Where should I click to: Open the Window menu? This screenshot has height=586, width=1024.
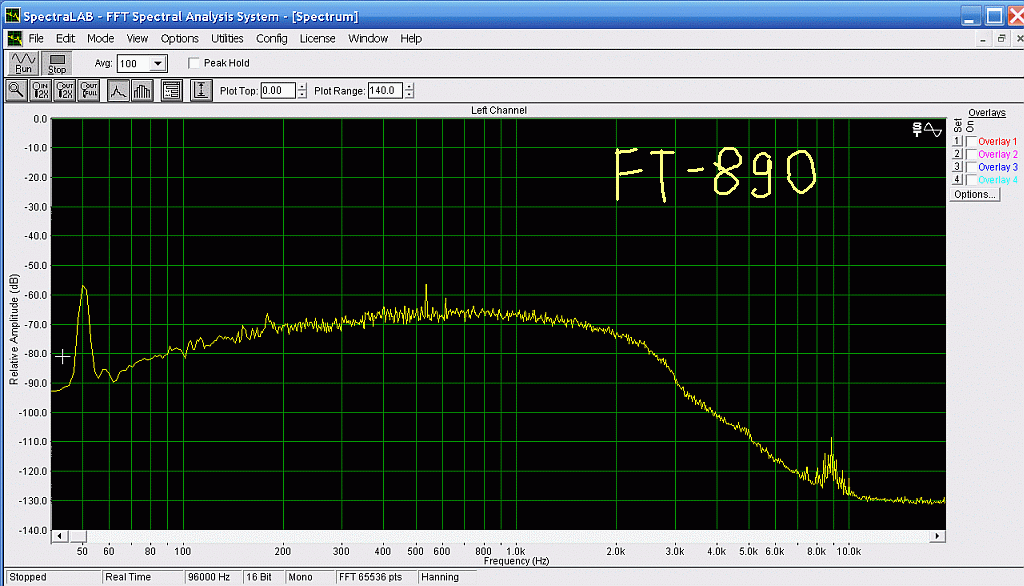368,39
